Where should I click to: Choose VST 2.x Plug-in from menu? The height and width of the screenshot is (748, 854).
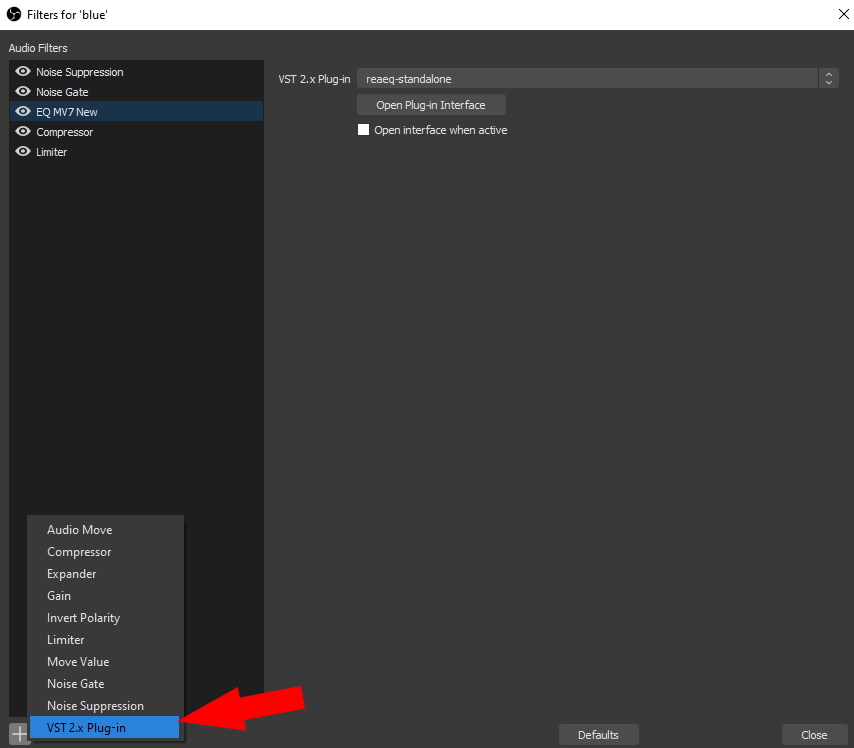[x=86, y=727]
